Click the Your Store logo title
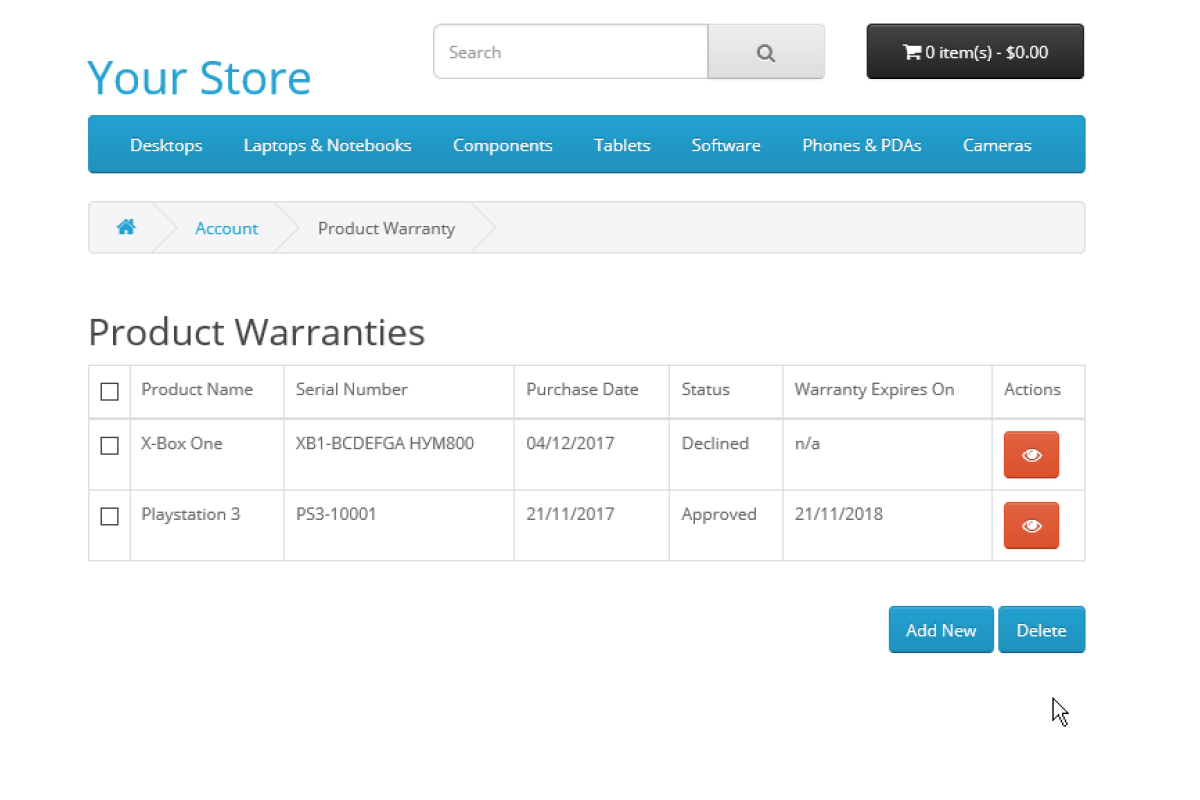This screenshot has width=1200, height=800. point(199,77)
